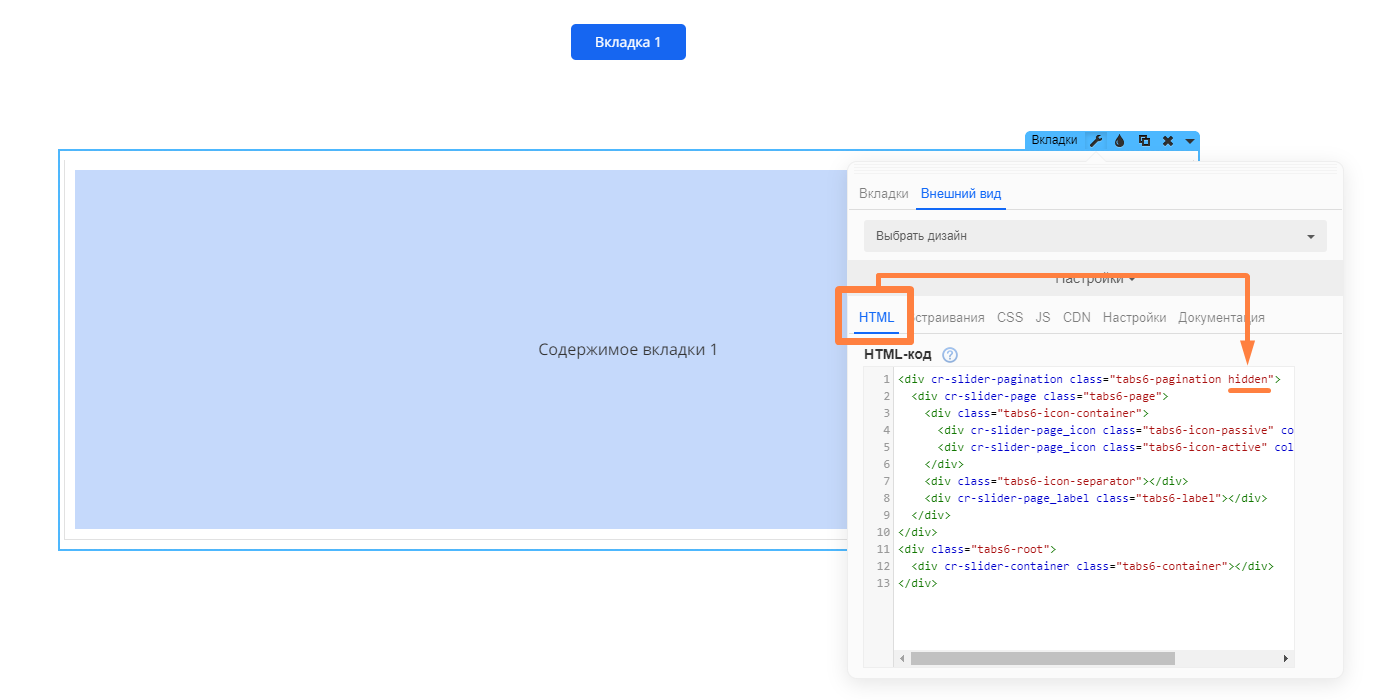
Task: Collapse the Настройки section header
Action: click(x=1095, y=279)
